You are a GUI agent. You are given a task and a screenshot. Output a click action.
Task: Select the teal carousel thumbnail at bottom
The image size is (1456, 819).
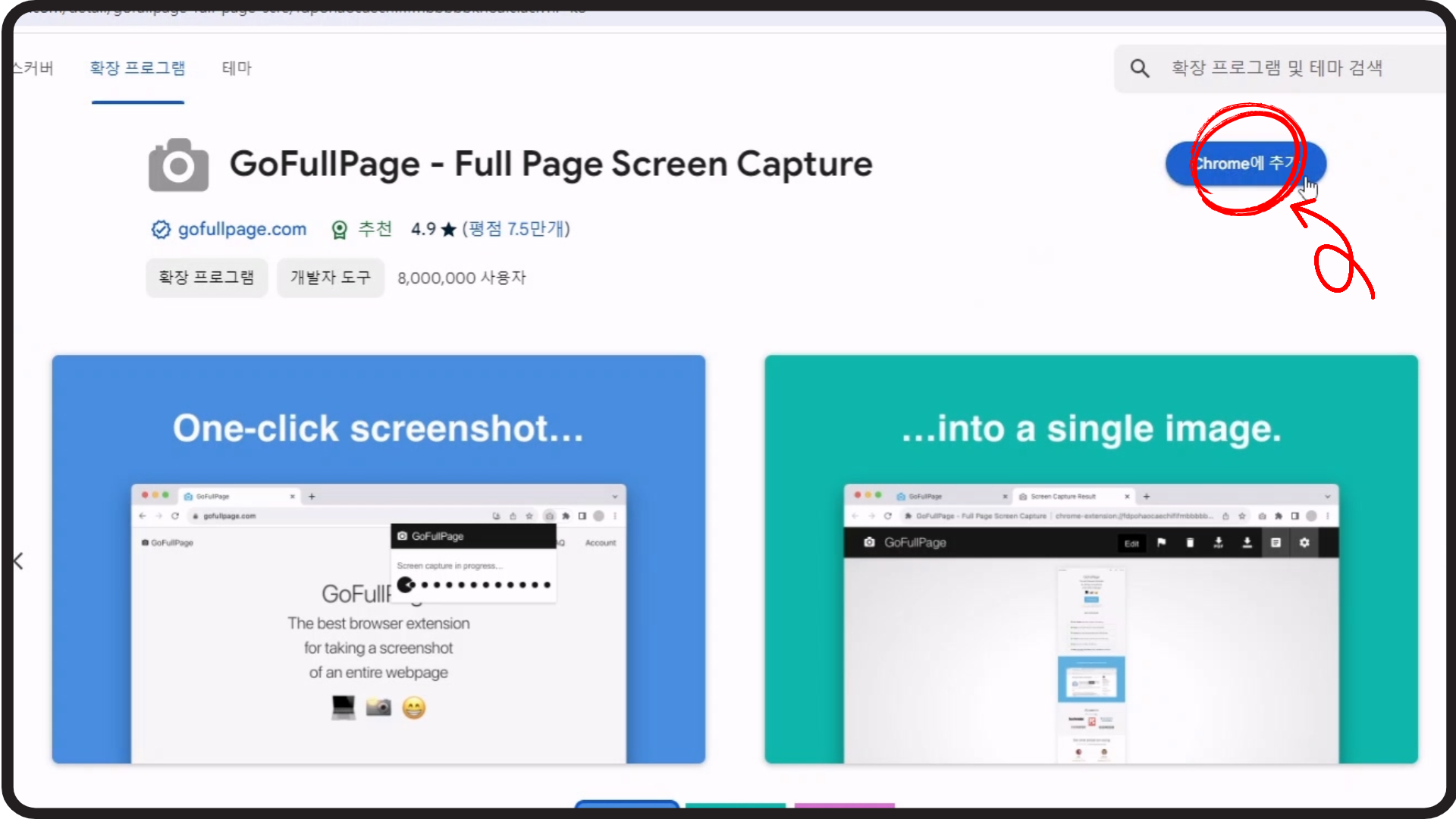point(735,805)
